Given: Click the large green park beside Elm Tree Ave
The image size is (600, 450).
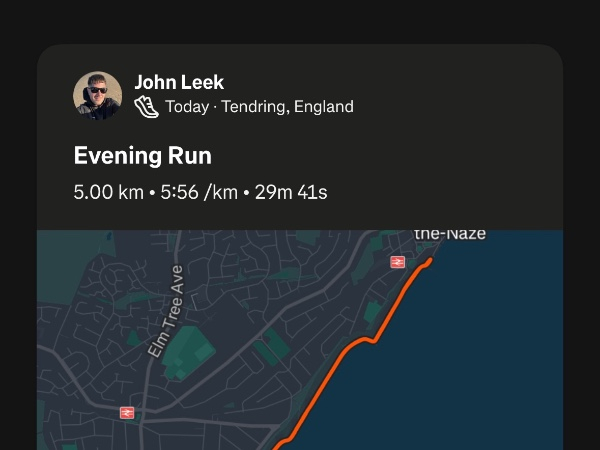Looking at the screenshot, I should [188, 352].
